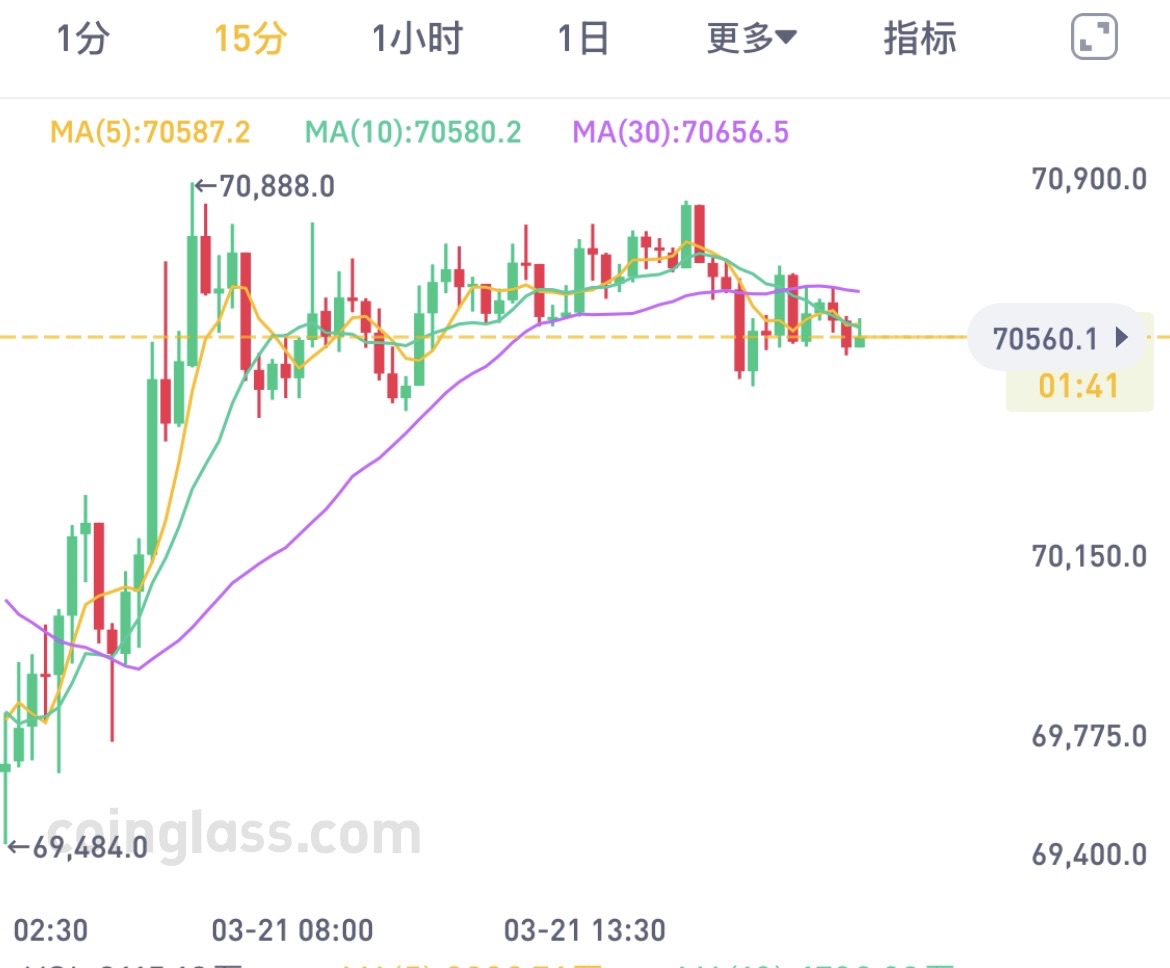This screenshot has height=968, width=1170.
Task: Click the 69,484.0 low price marker
Action: tap(78, 848)
